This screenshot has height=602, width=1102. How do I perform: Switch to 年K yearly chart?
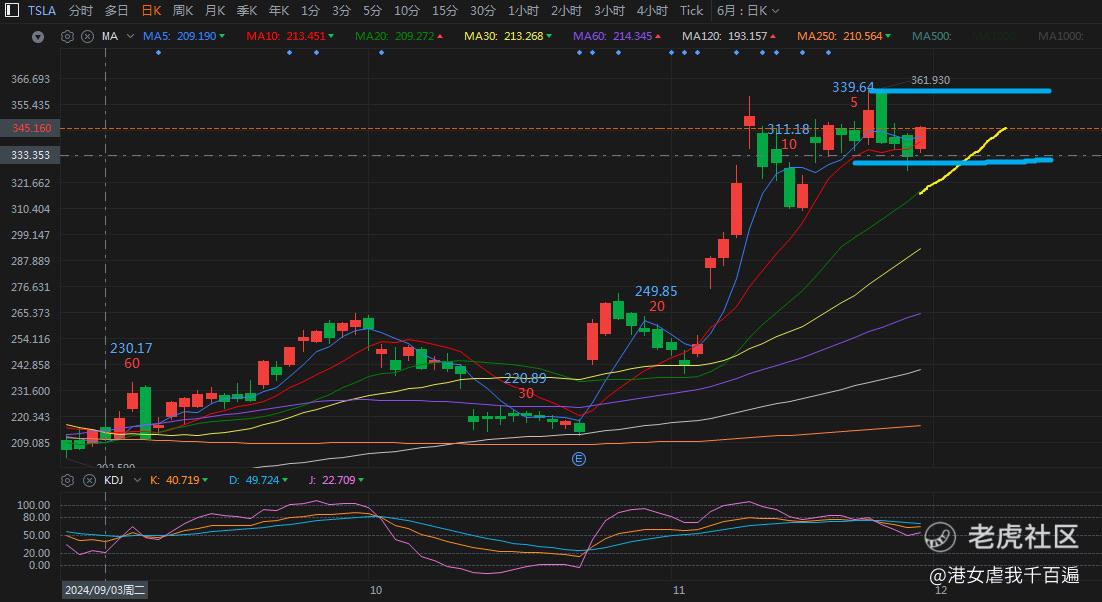pos(279,11)
